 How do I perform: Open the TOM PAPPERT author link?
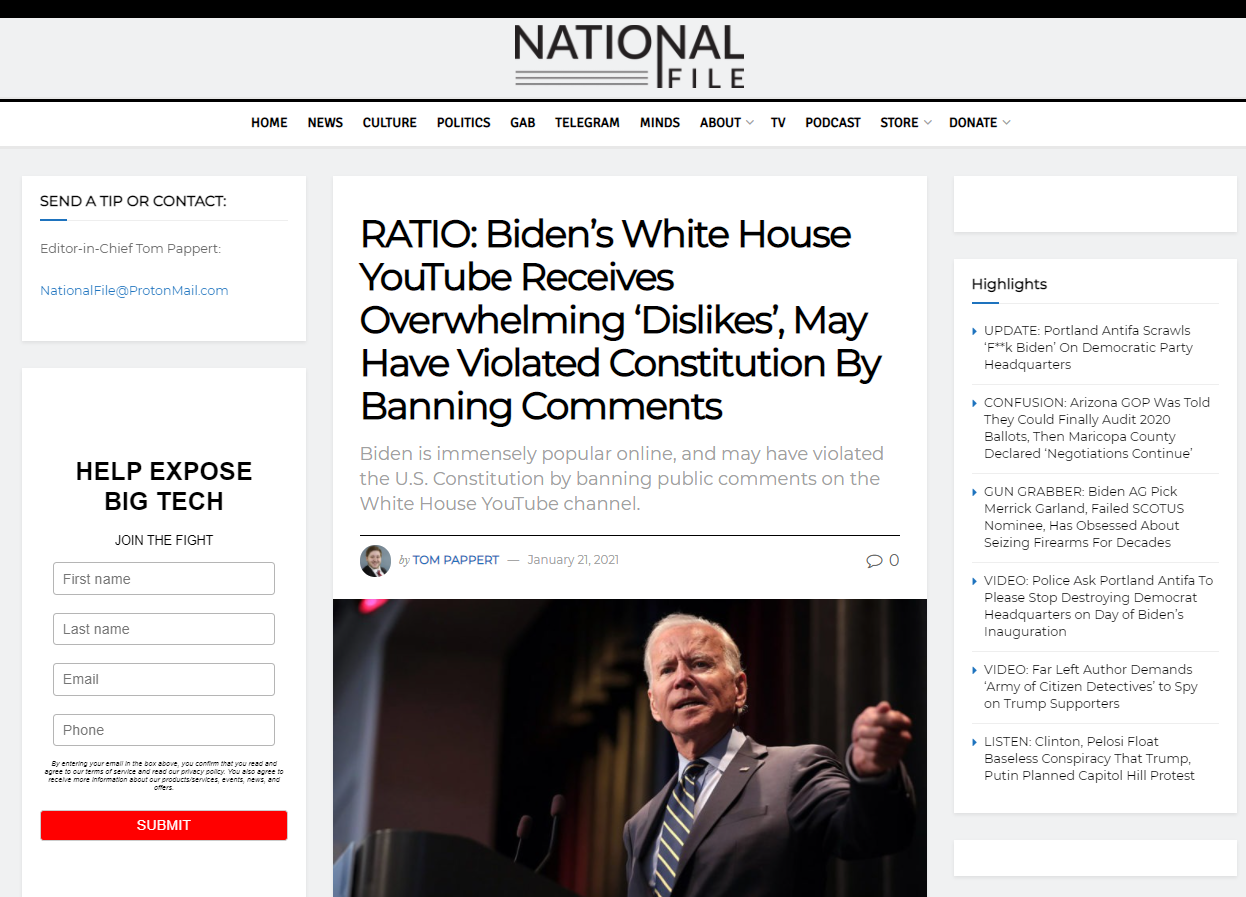click(x=456, y=560)
